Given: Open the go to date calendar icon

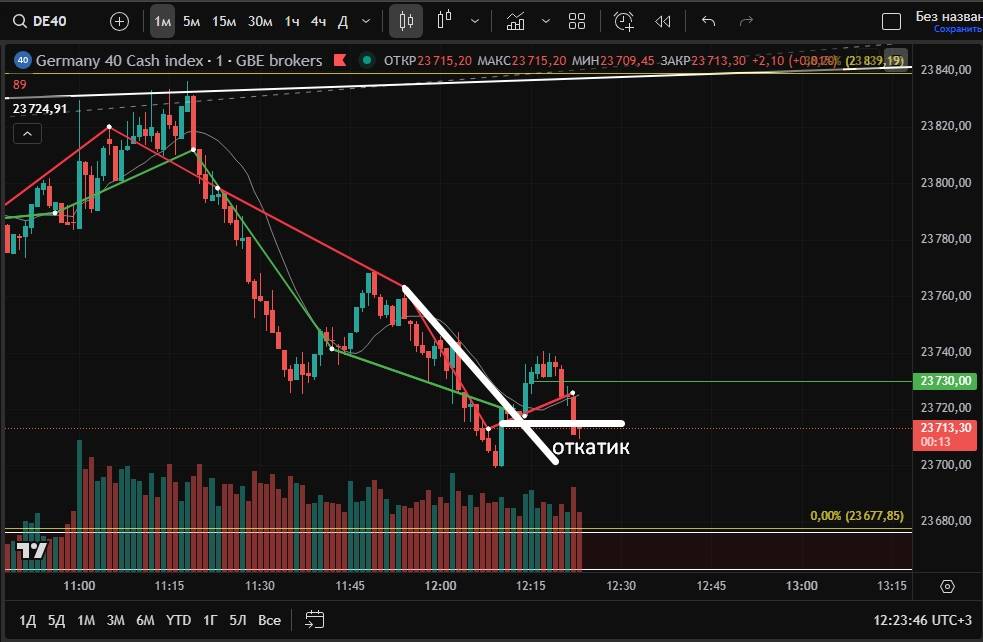Looking at the screenshot, I should pyautogui.click(x=315, y=619).
